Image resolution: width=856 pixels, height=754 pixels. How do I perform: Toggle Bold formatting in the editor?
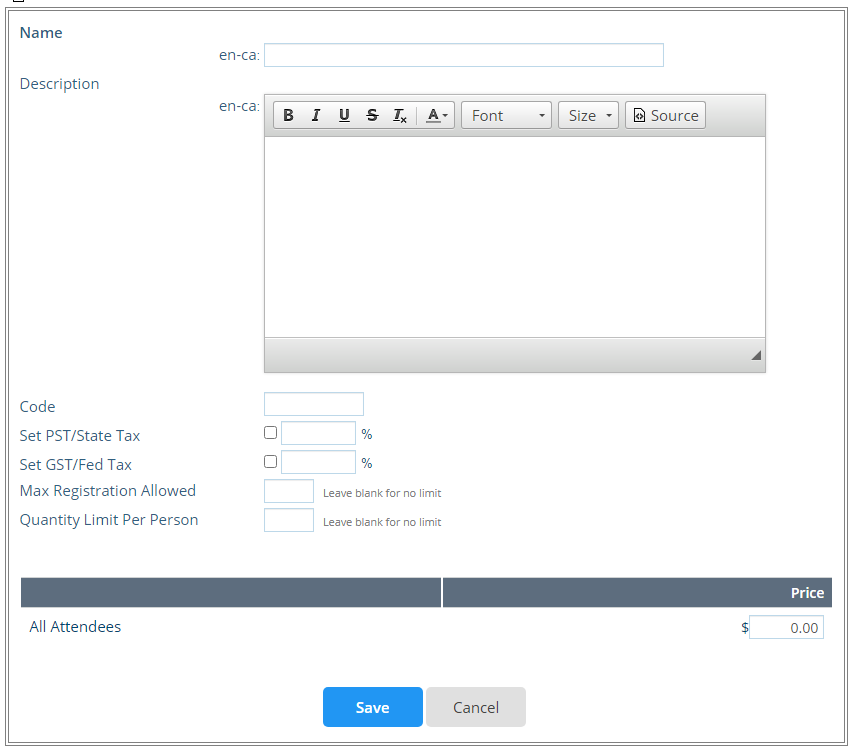(288, 116)
